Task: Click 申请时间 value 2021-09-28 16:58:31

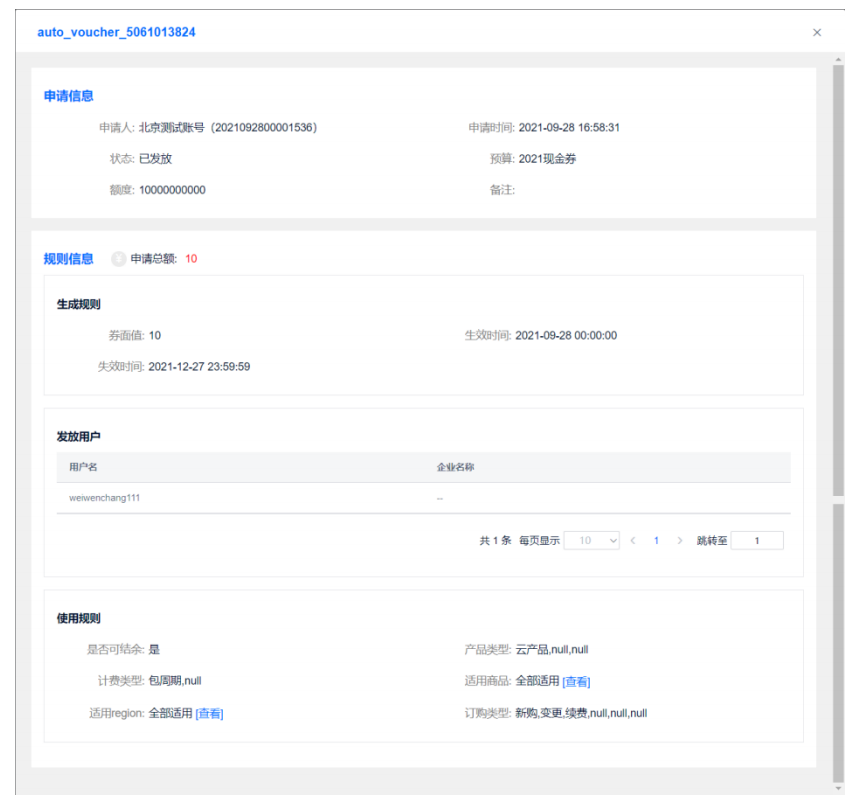Action: (x=569, y=128)
